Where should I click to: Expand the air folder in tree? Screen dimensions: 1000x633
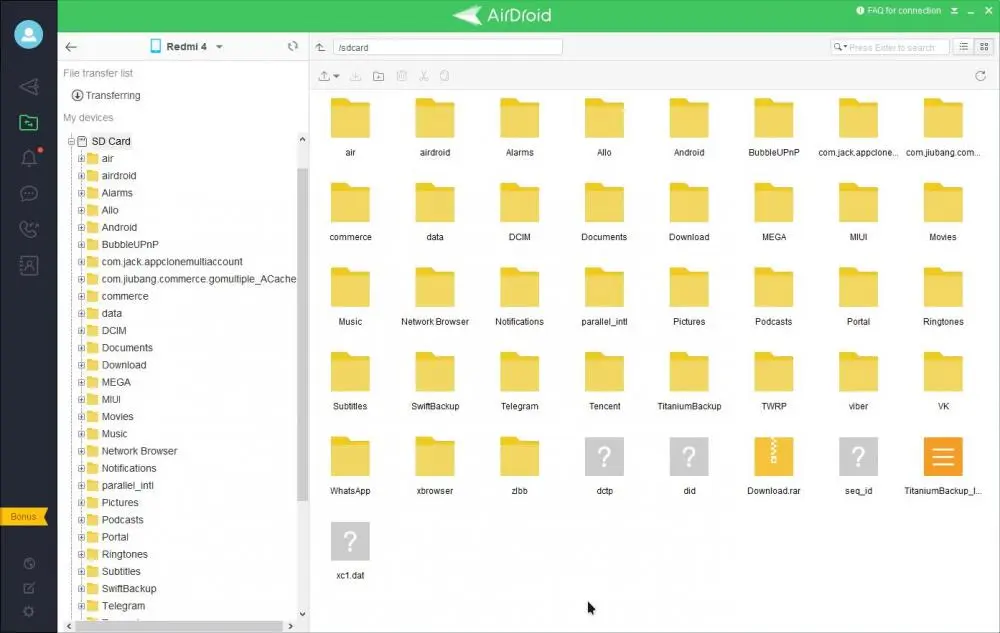pos(82,159)
